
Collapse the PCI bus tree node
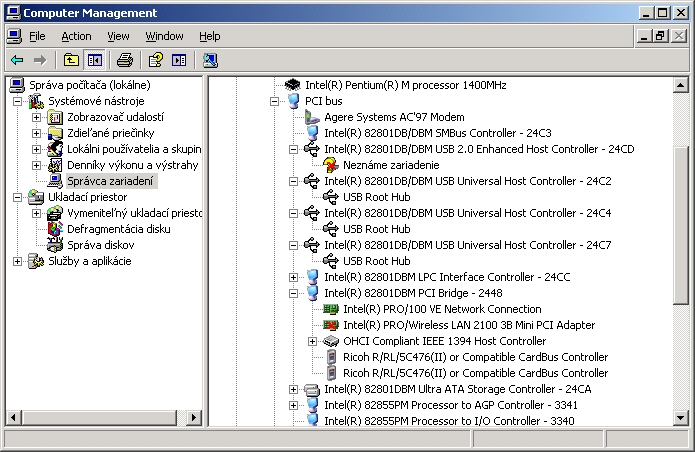tap(274, 101)
